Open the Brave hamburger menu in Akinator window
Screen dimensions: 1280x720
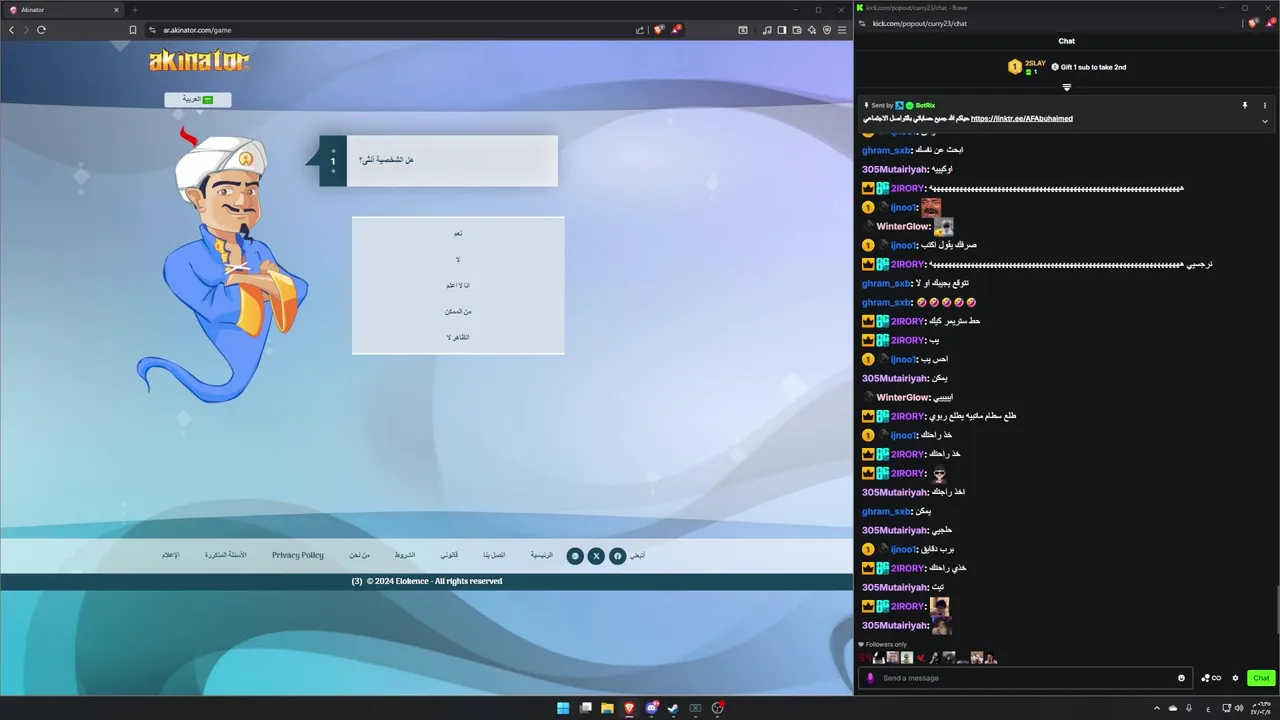[842, 30]
